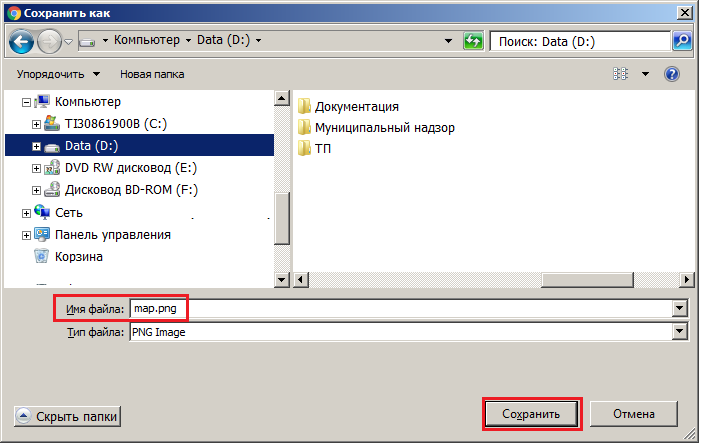Select the ТП folder
The image size is (701, 443).
pos(322,148)
